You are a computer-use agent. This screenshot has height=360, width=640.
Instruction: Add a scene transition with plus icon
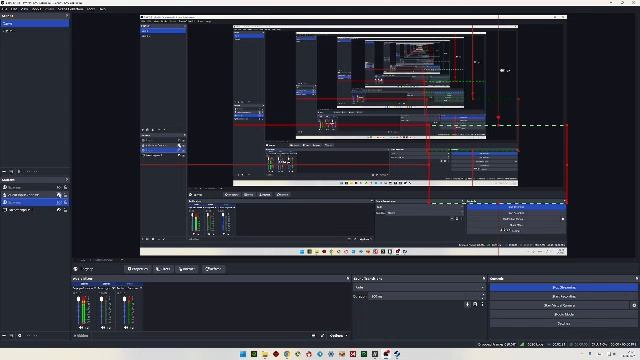(467, 304)
